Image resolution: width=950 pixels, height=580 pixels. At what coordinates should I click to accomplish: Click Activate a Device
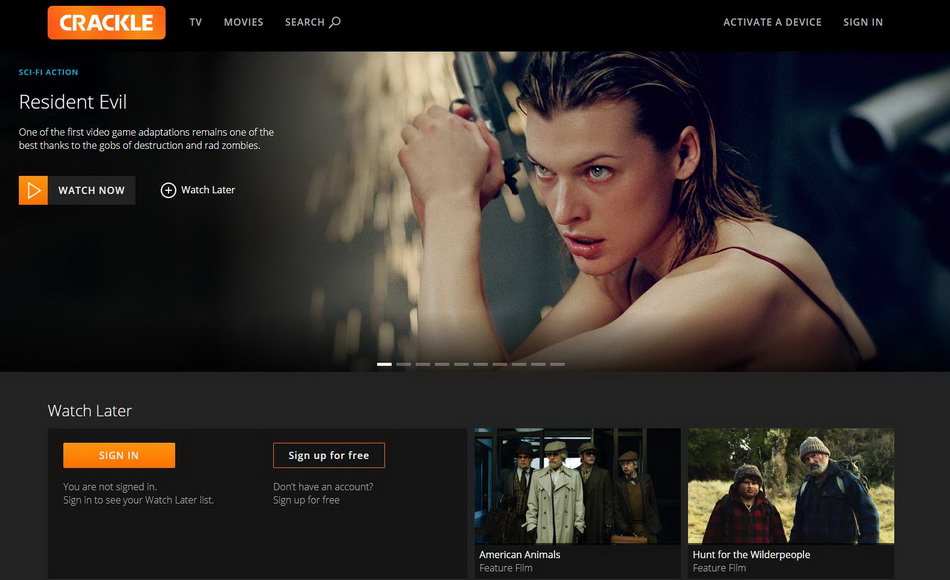tap(772, 21)
